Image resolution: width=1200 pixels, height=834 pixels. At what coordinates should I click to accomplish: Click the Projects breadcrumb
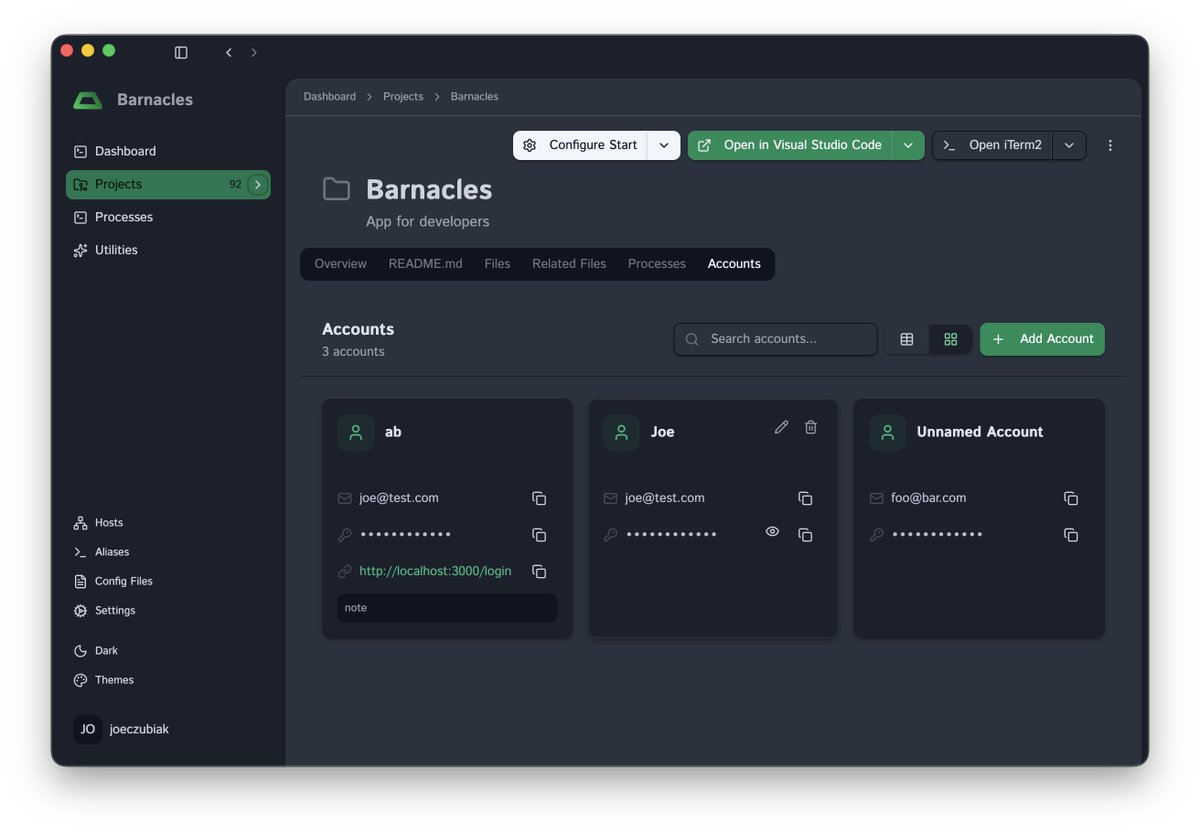pos(403,97)
